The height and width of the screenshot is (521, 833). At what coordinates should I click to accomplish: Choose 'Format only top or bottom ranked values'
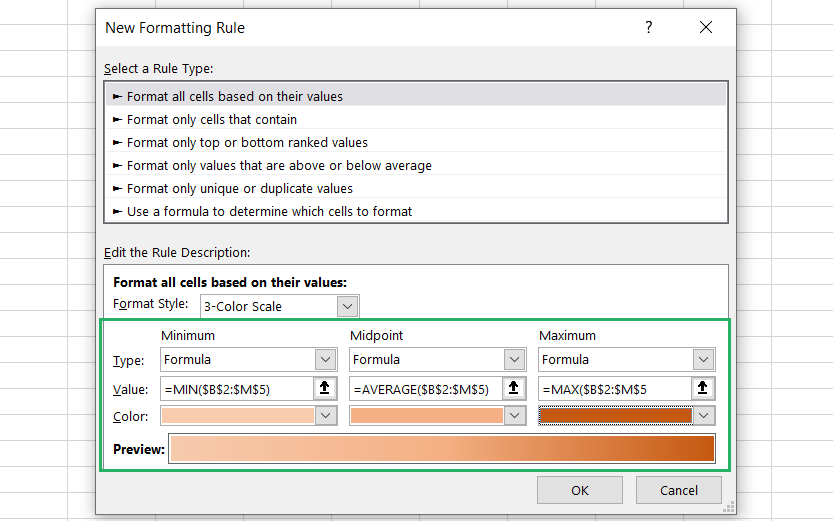(247, 143)
